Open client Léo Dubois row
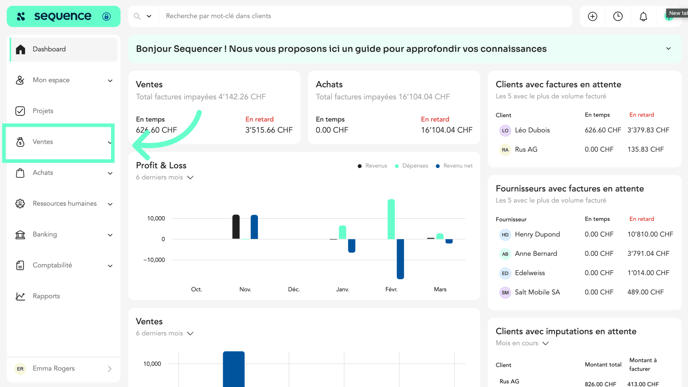 coord(584,130)
